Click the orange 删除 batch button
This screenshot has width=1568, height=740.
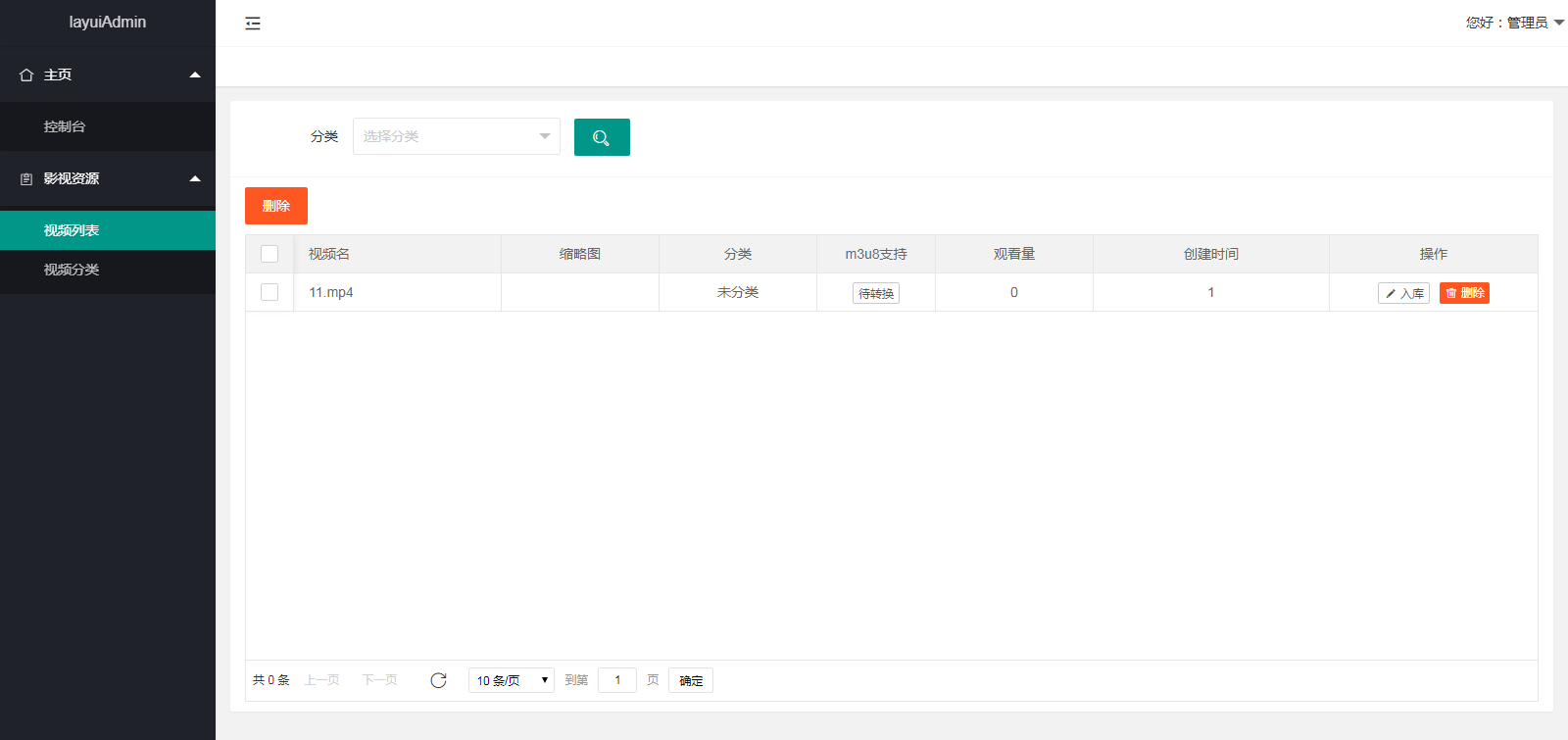[x=276, y=206]
